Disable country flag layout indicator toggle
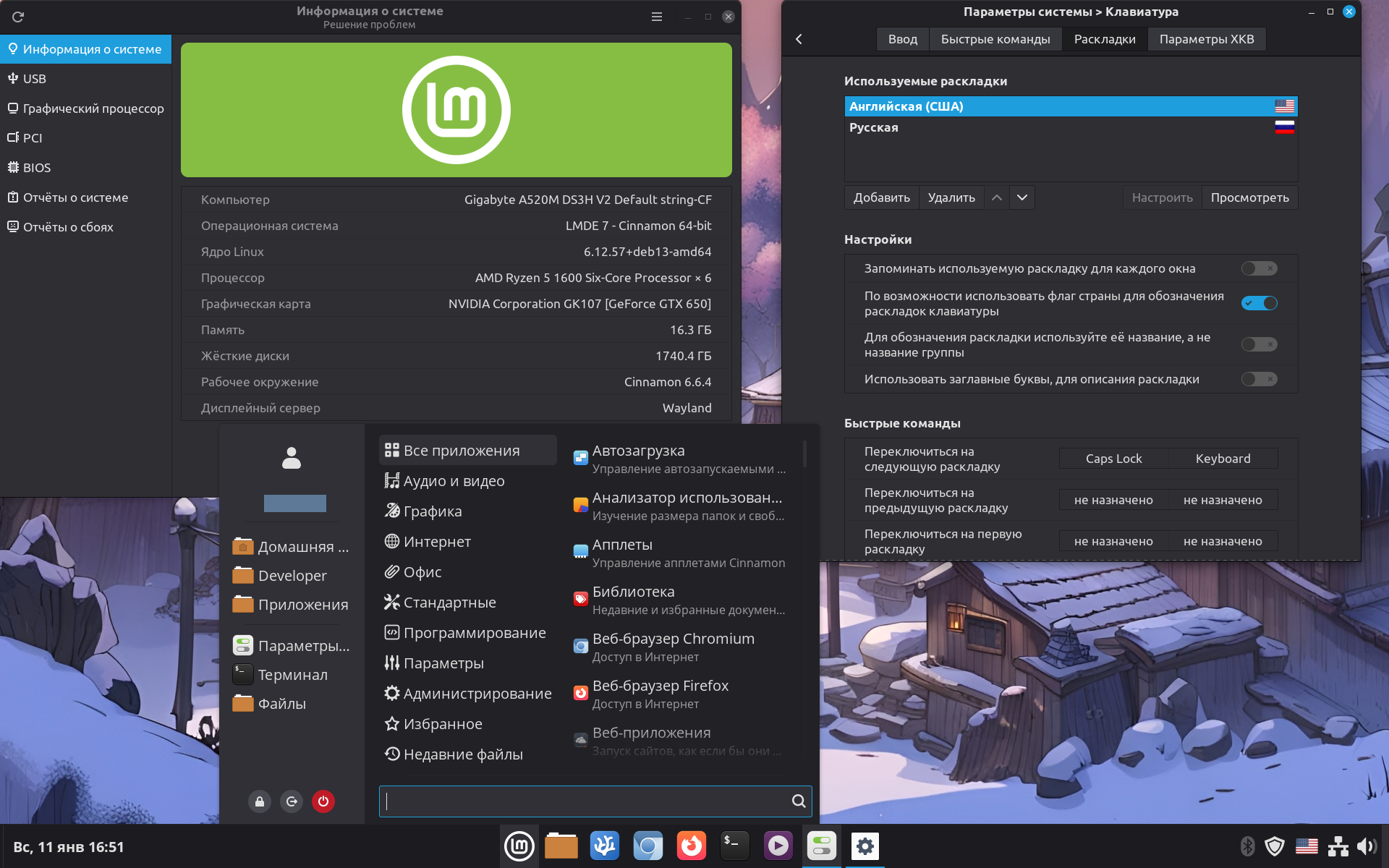 1259,303
